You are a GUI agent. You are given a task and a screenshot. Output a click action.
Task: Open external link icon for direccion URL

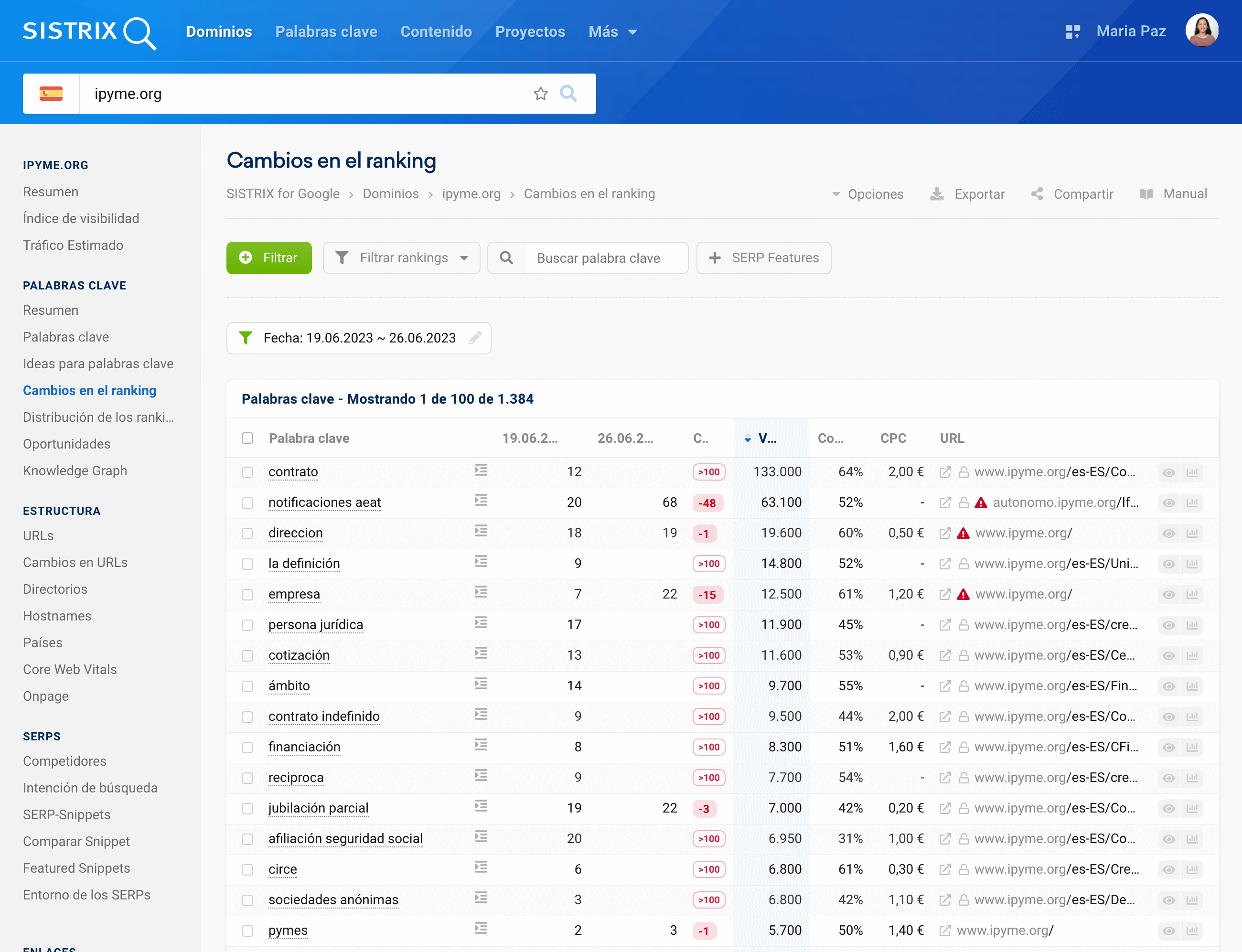[x=944, y=533]
